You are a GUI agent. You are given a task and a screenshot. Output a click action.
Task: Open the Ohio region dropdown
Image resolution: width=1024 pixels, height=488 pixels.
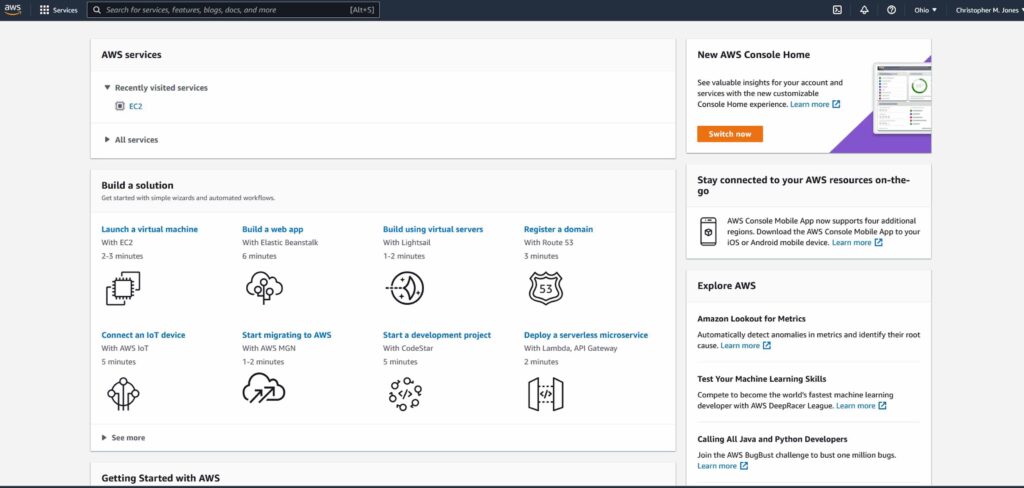925,10
